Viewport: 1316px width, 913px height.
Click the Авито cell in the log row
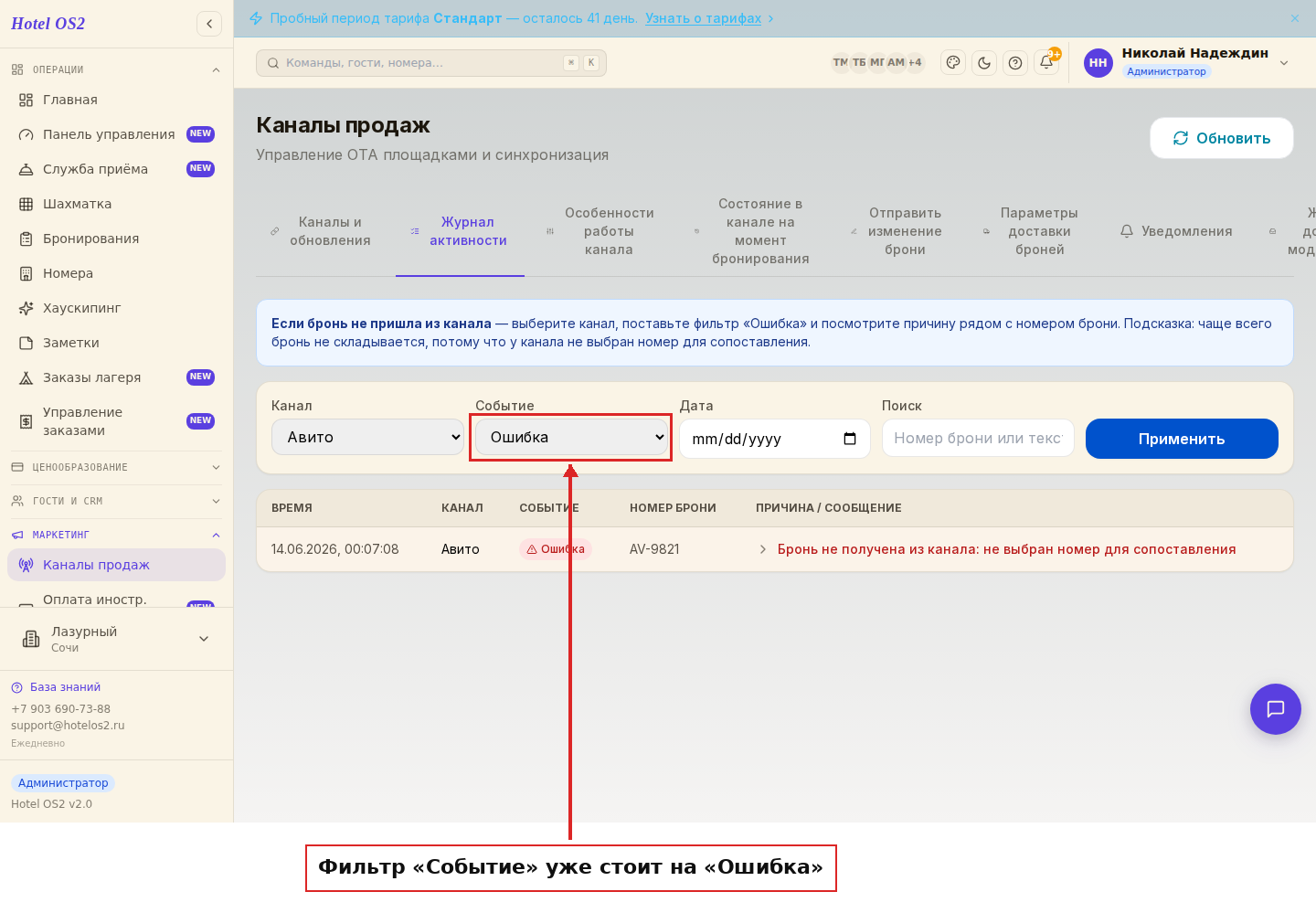coord(461,549)
